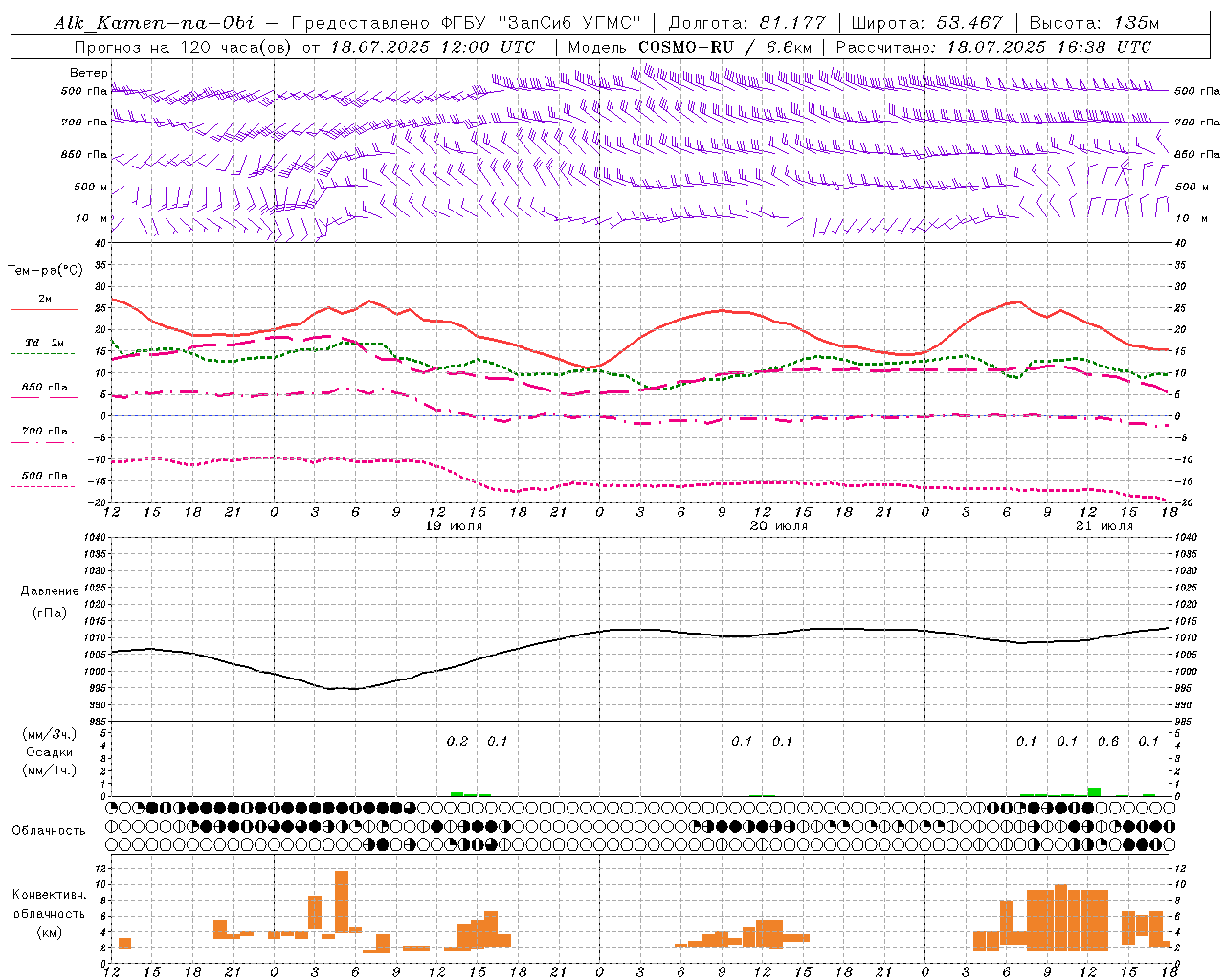
Task: Click the '500 м' wind level label on left
Action: coord(91,187)
